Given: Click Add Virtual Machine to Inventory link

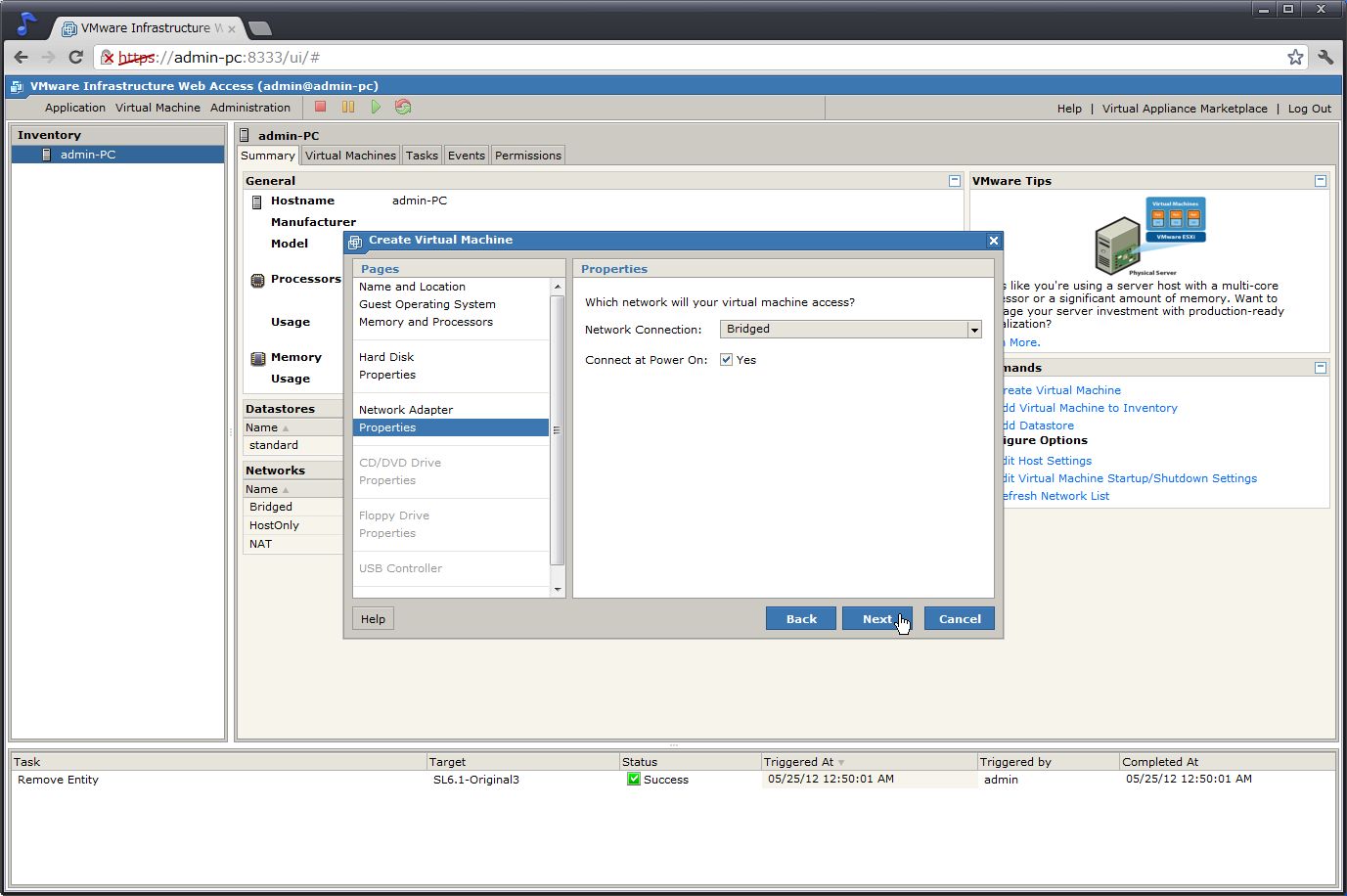Looking at the screenshot, I should 1091,408.
